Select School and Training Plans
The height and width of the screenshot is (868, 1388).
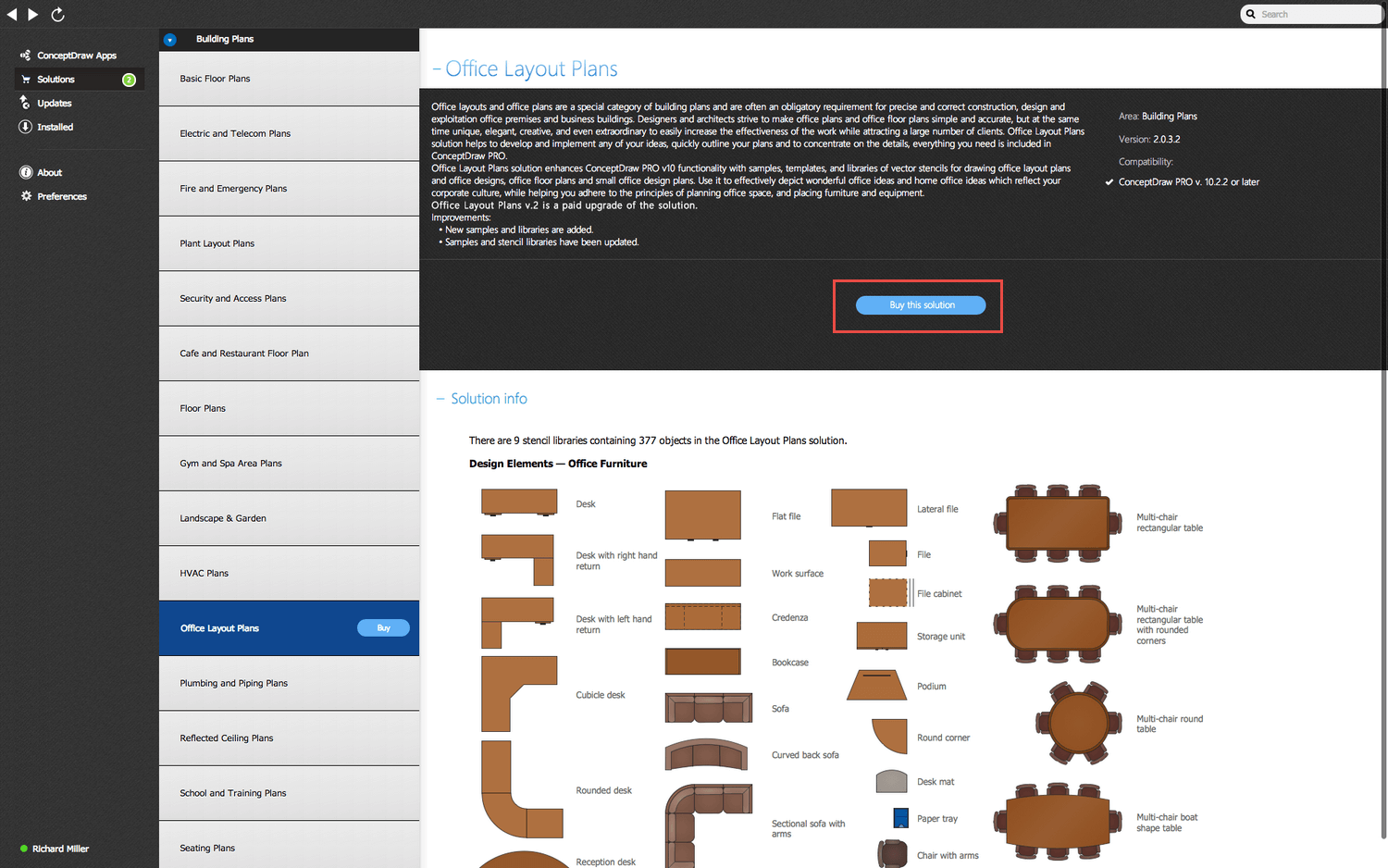[289, 793]
